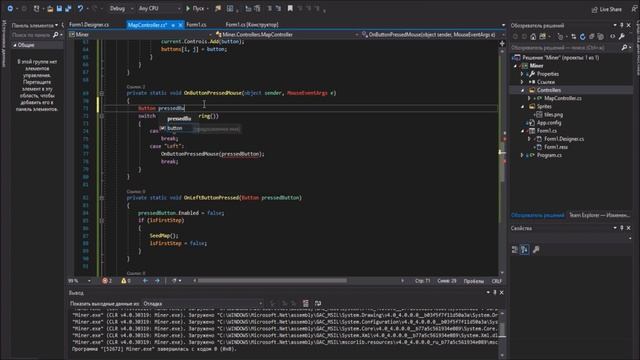Image resolution: width=640 pixels, height=360 pixels.
Task: Close the MapController.cs tab
Action: pos(180,25)
